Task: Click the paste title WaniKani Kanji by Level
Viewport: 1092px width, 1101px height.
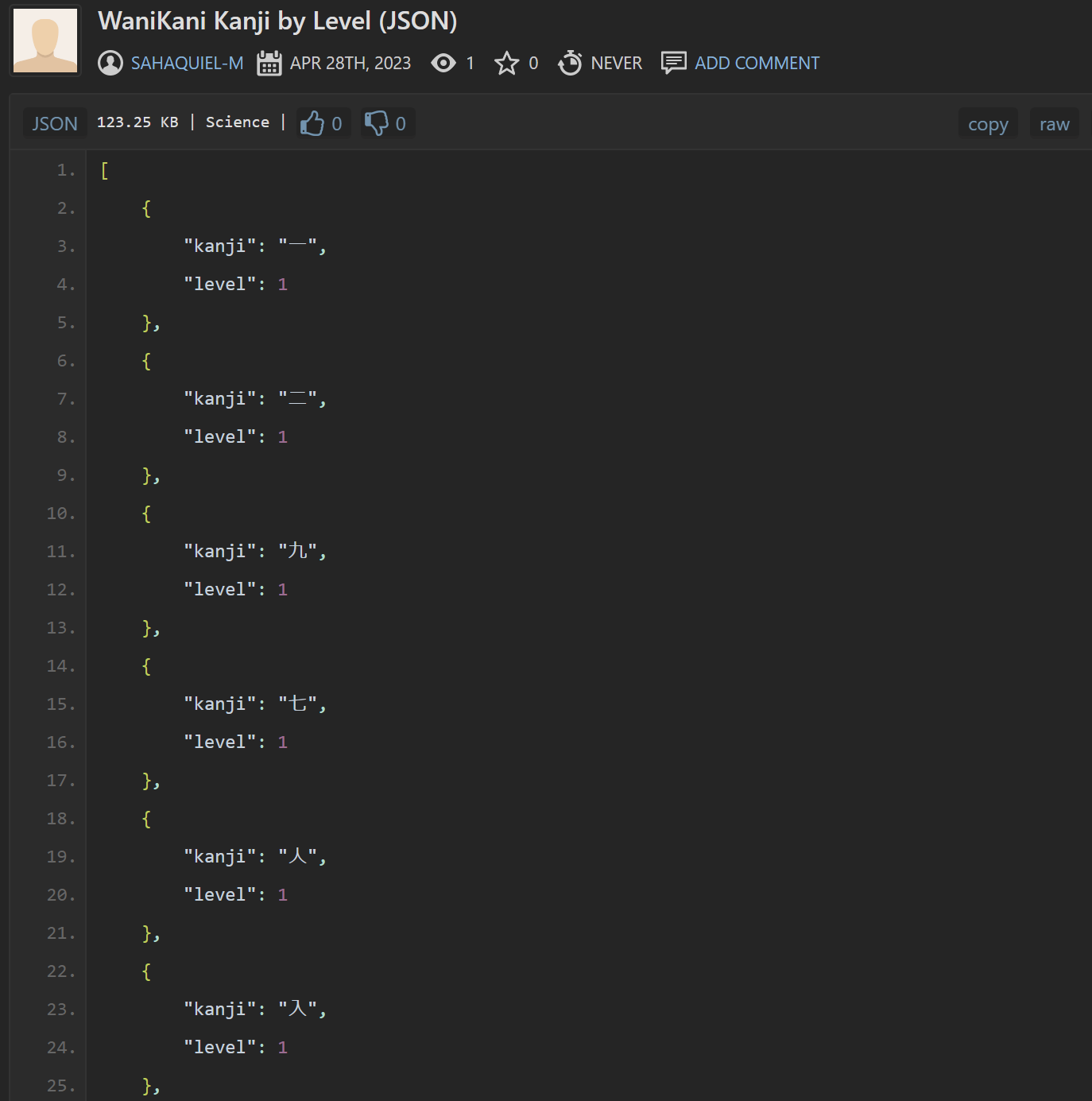Action: [277, 21]
